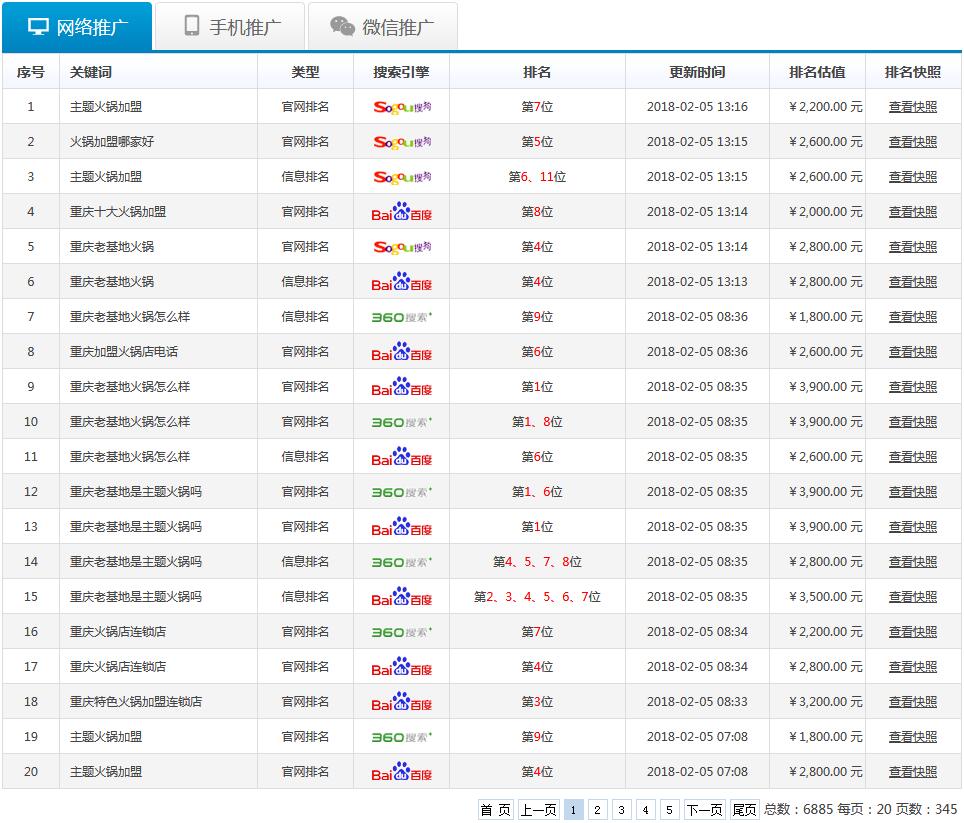Click the Baidu logo in row 6

[x=401, y=282]
